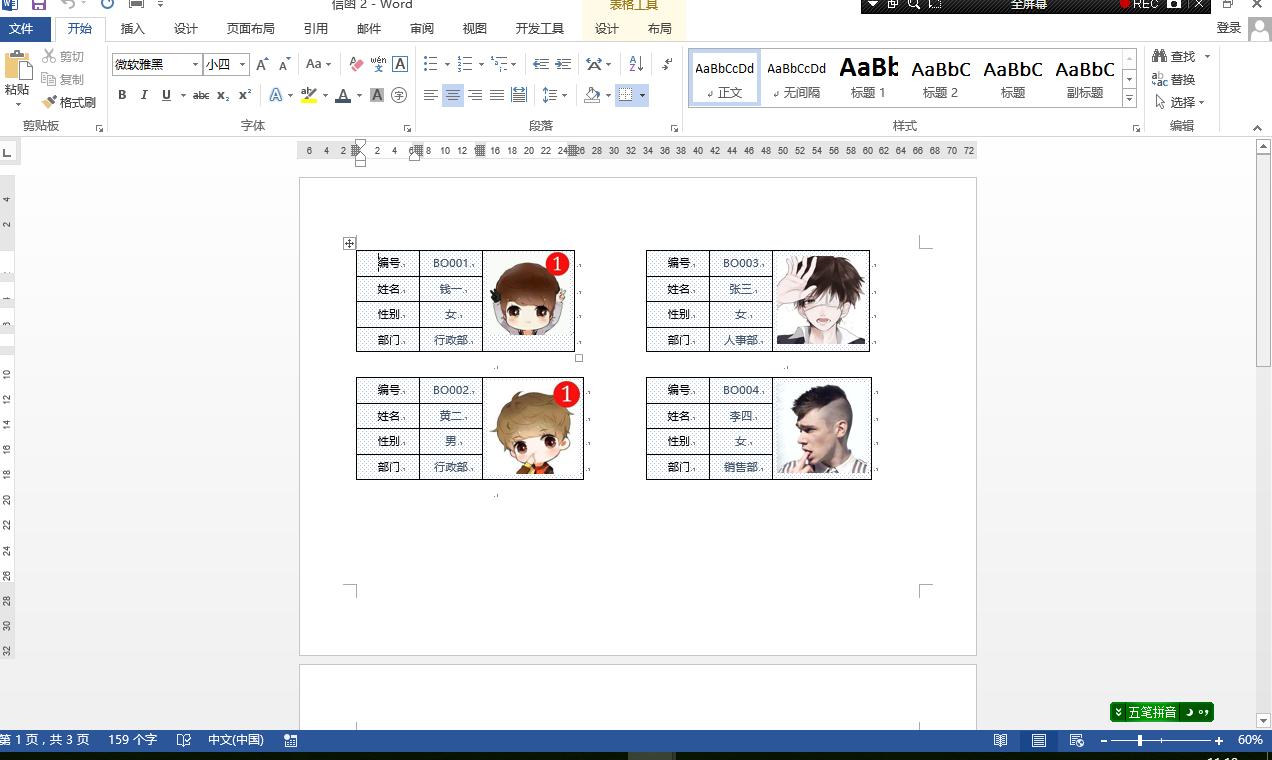
Task: Click the Paste button
Action: 17,78
